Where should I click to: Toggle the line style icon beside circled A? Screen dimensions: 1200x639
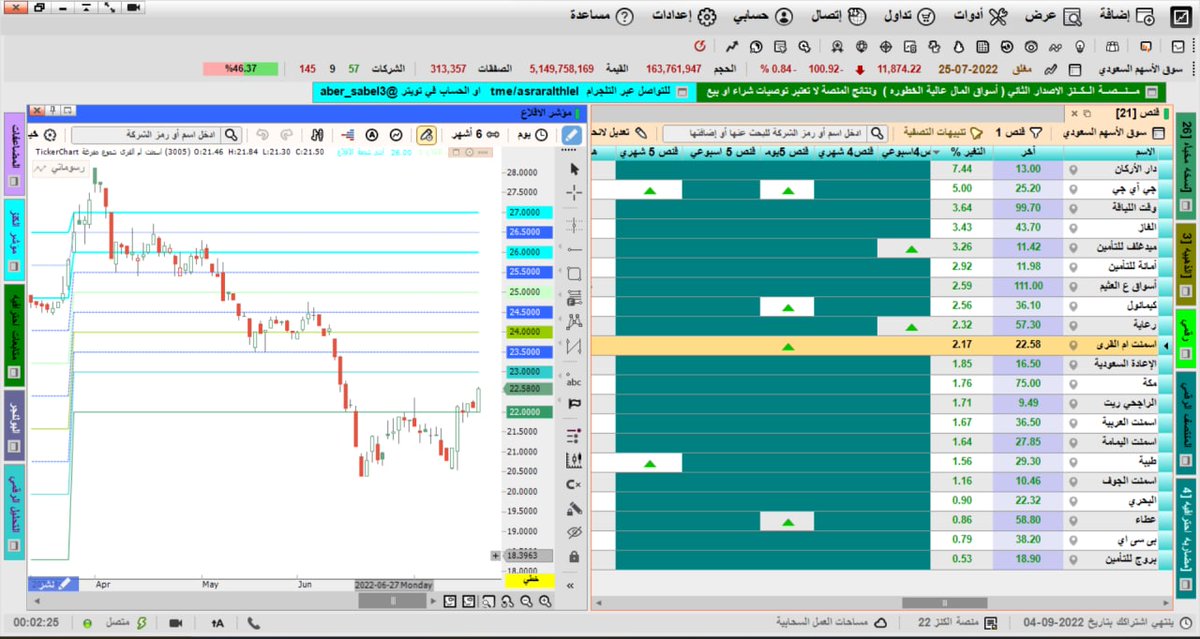click(x=396, y=134)
